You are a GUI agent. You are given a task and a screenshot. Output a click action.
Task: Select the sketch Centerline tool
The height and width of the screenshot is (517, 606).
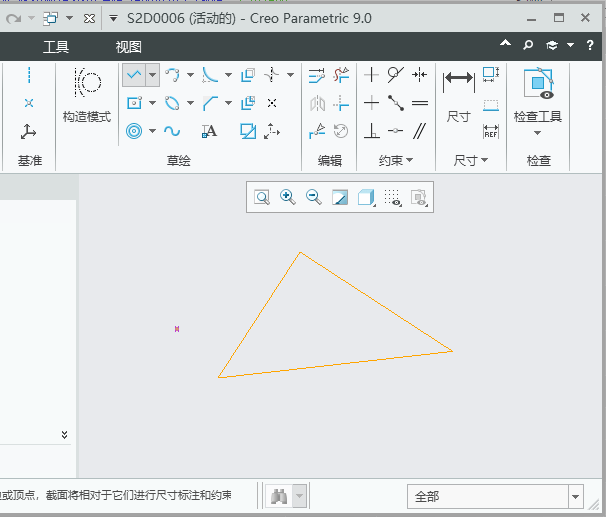272,75
